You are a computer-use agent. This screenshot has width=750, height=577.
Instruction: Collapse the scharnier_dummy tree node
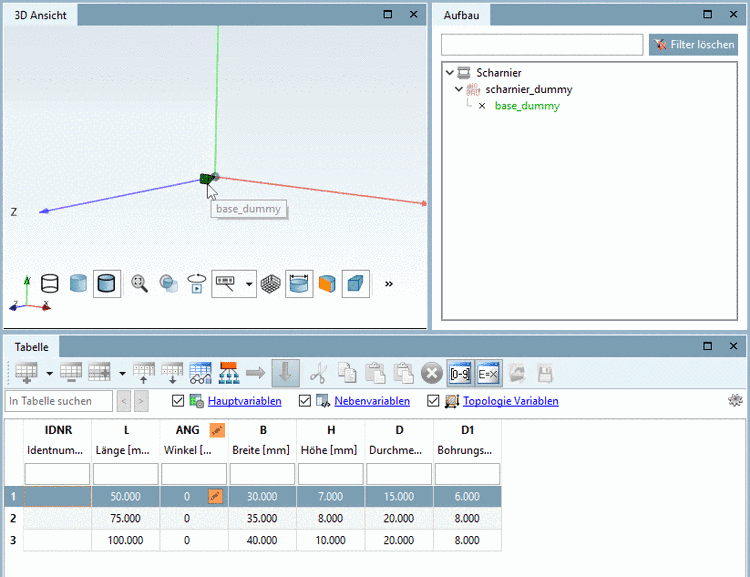(x=459, y=89)
